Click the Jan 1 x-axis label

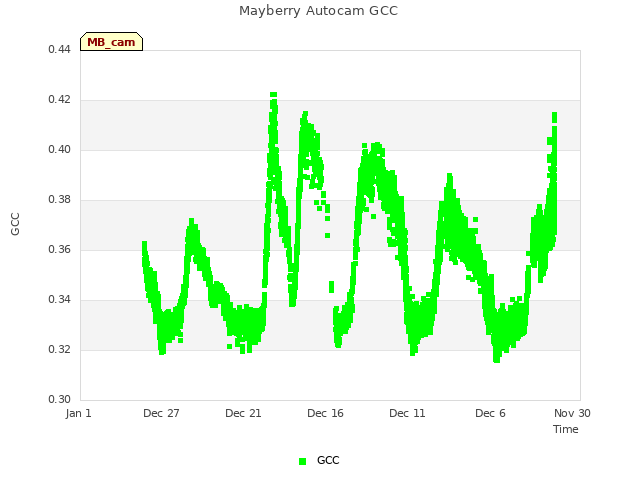pyautogui.click(x=78, y=413)
